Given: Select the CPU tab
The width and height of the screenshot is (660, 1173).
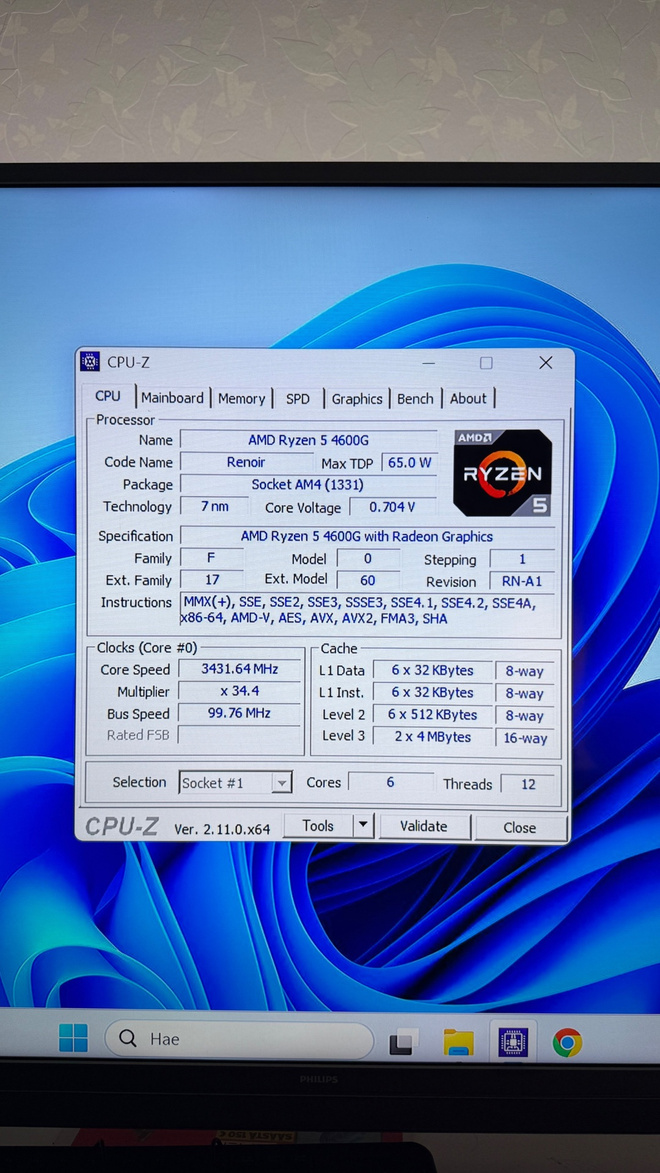Looking at the screenshot, I should tap(108, 396).
